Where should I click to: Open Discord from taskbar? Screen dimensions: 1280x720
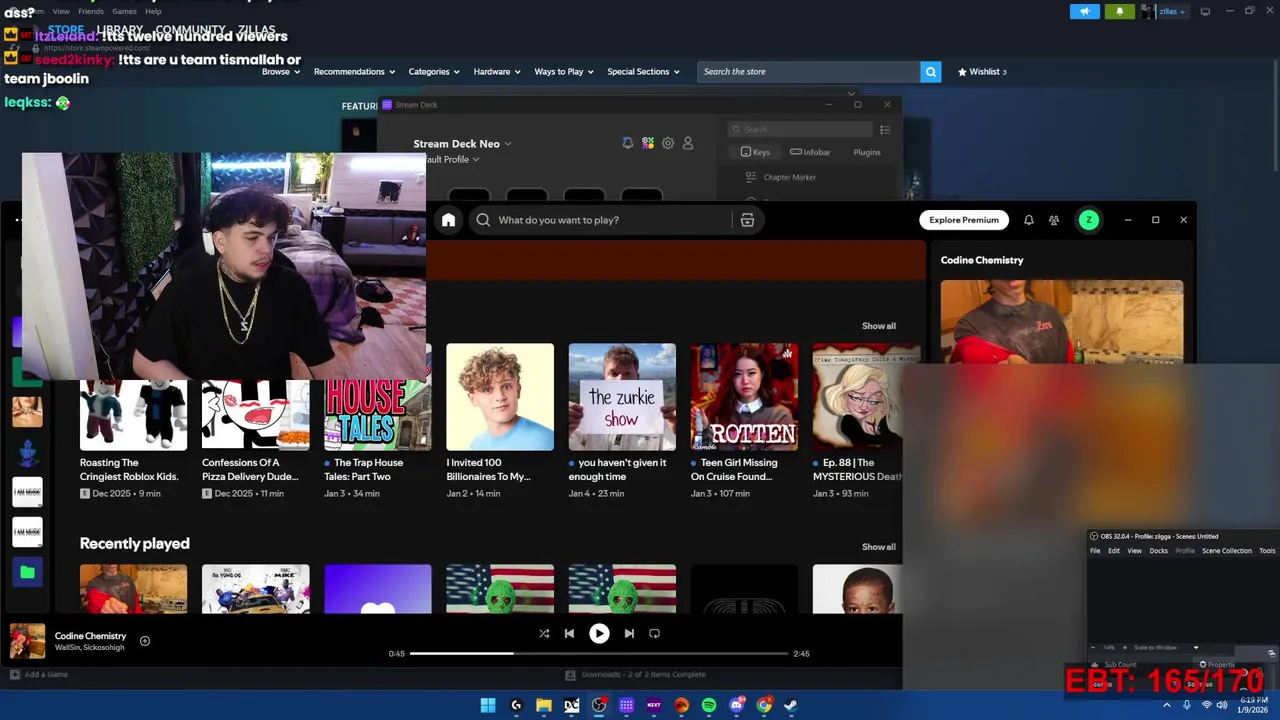coord(737,705)
